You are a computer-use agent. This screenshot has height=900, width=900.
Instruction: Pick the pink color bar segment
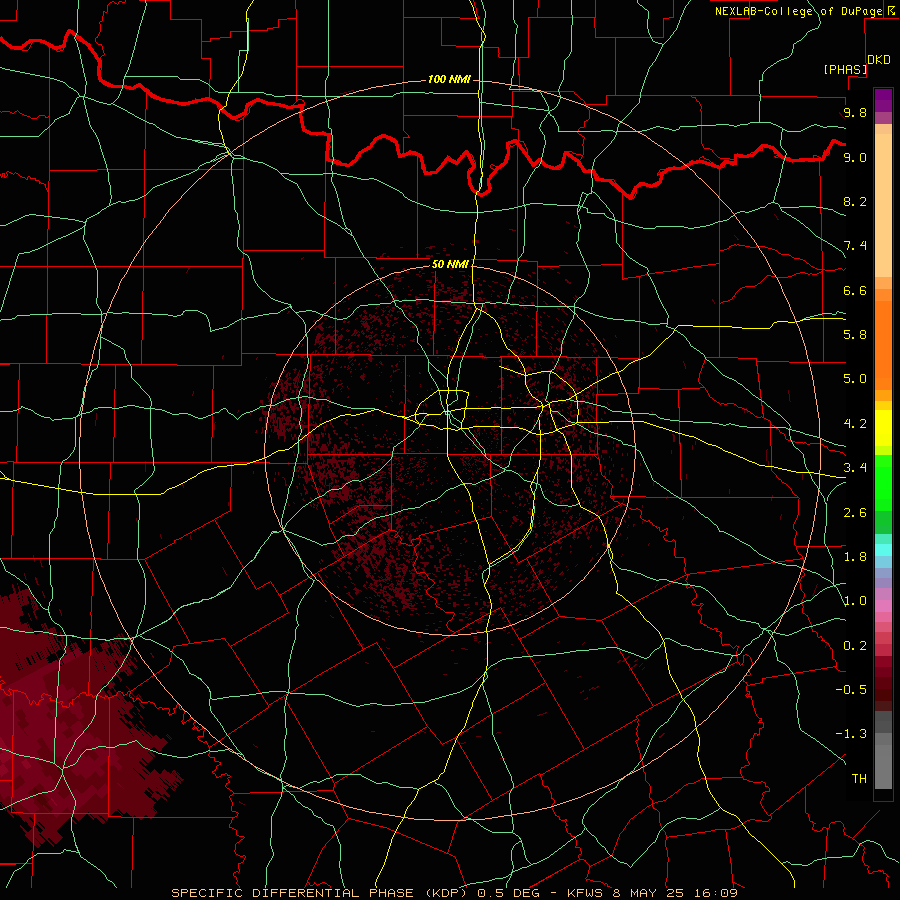883,606
